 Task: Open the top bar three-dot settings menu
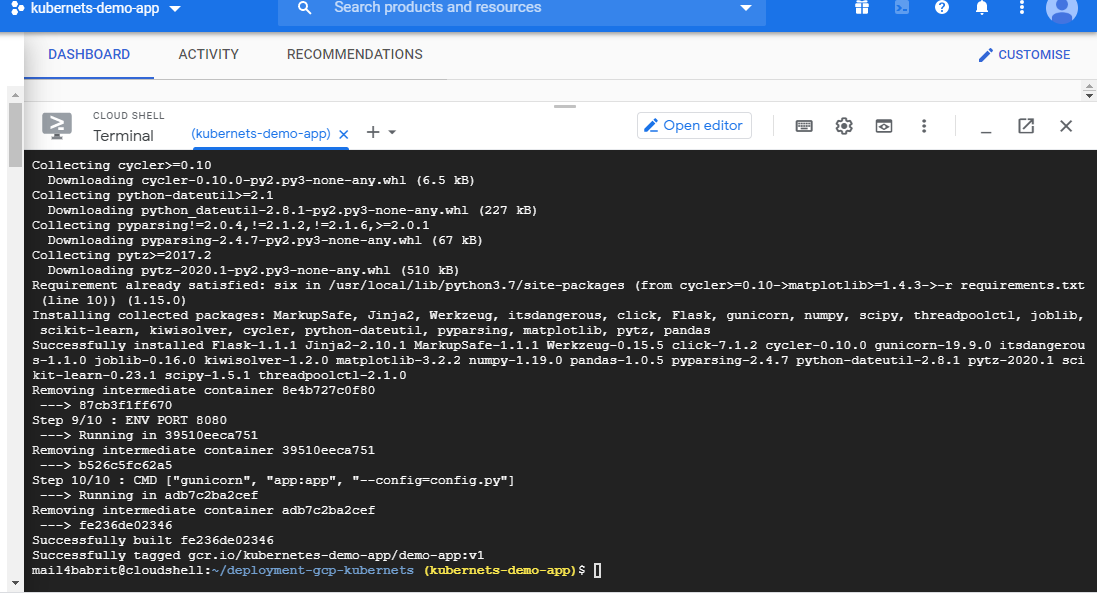(x=1021, y=8)
